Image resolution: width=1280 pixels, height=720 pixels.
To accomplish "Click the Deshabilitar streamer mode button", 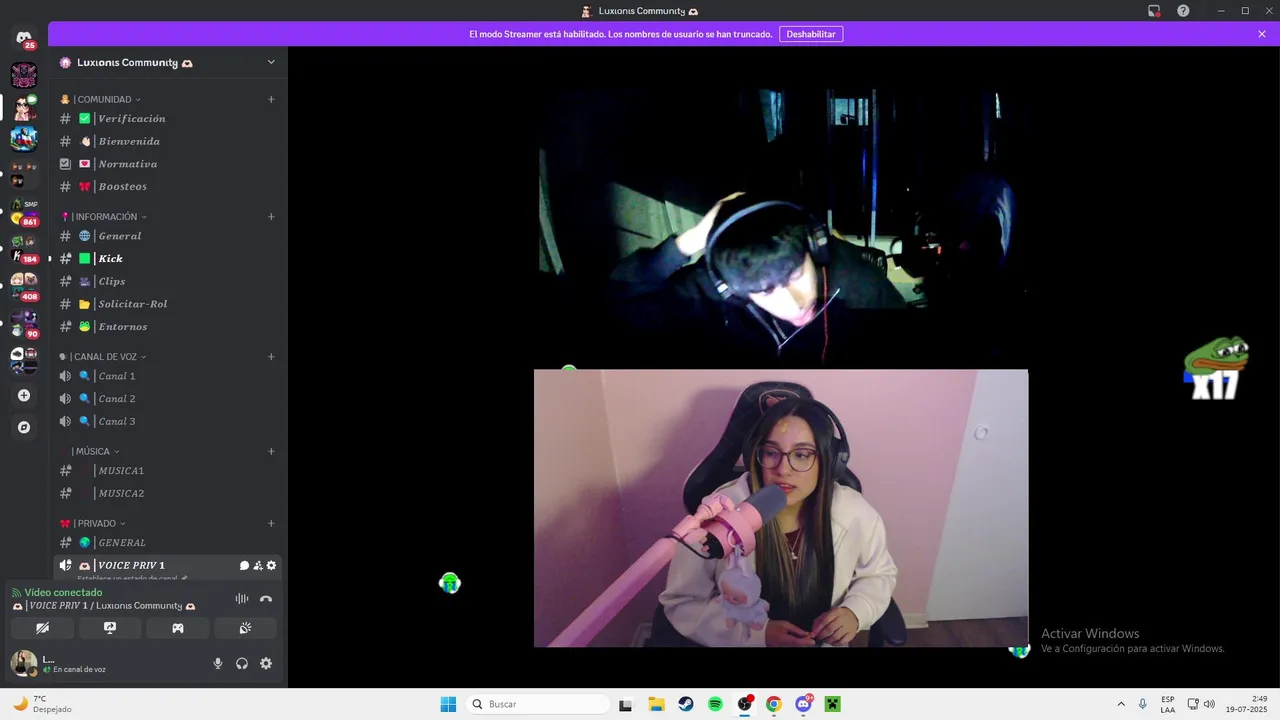I will coord(811,34).
